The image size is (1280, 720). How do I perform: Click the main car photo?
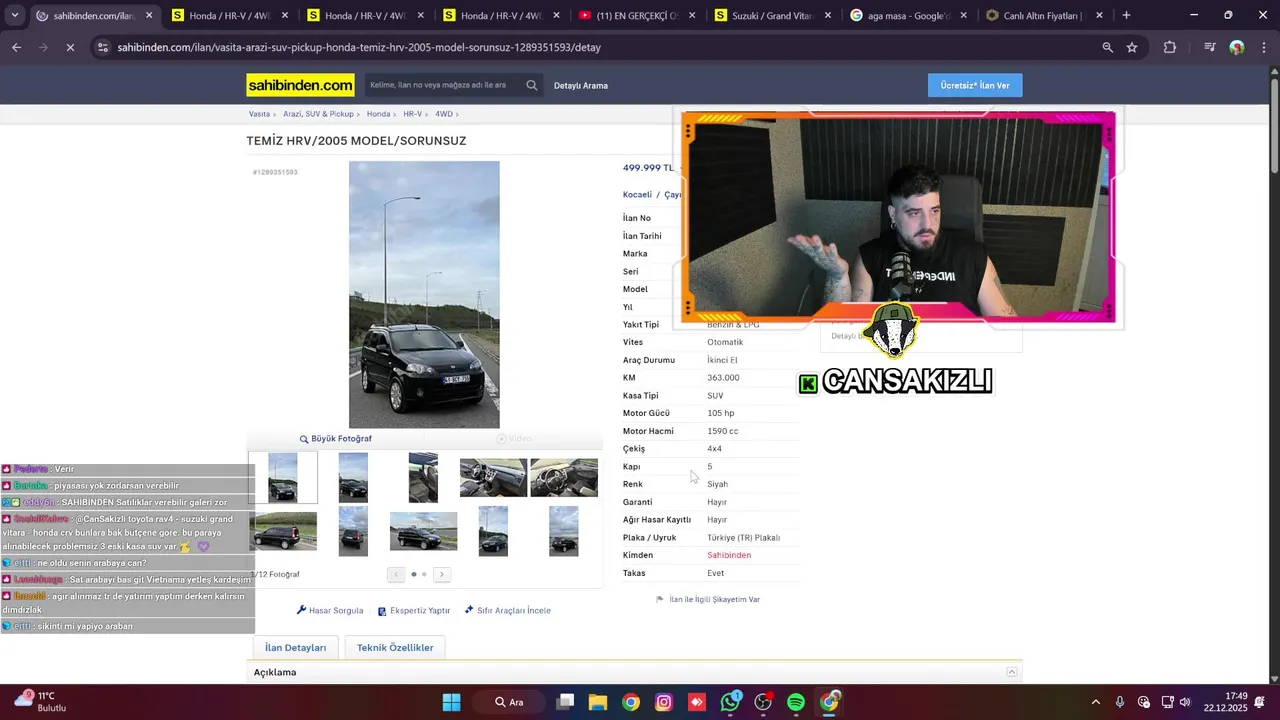[424, 295]
